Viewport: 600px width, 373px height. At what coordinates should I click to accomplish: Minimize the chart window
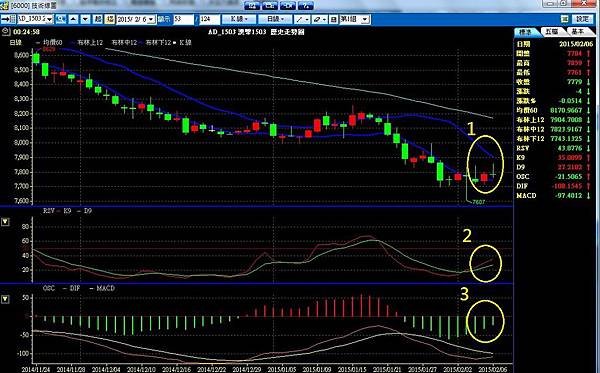pos(550,3)
